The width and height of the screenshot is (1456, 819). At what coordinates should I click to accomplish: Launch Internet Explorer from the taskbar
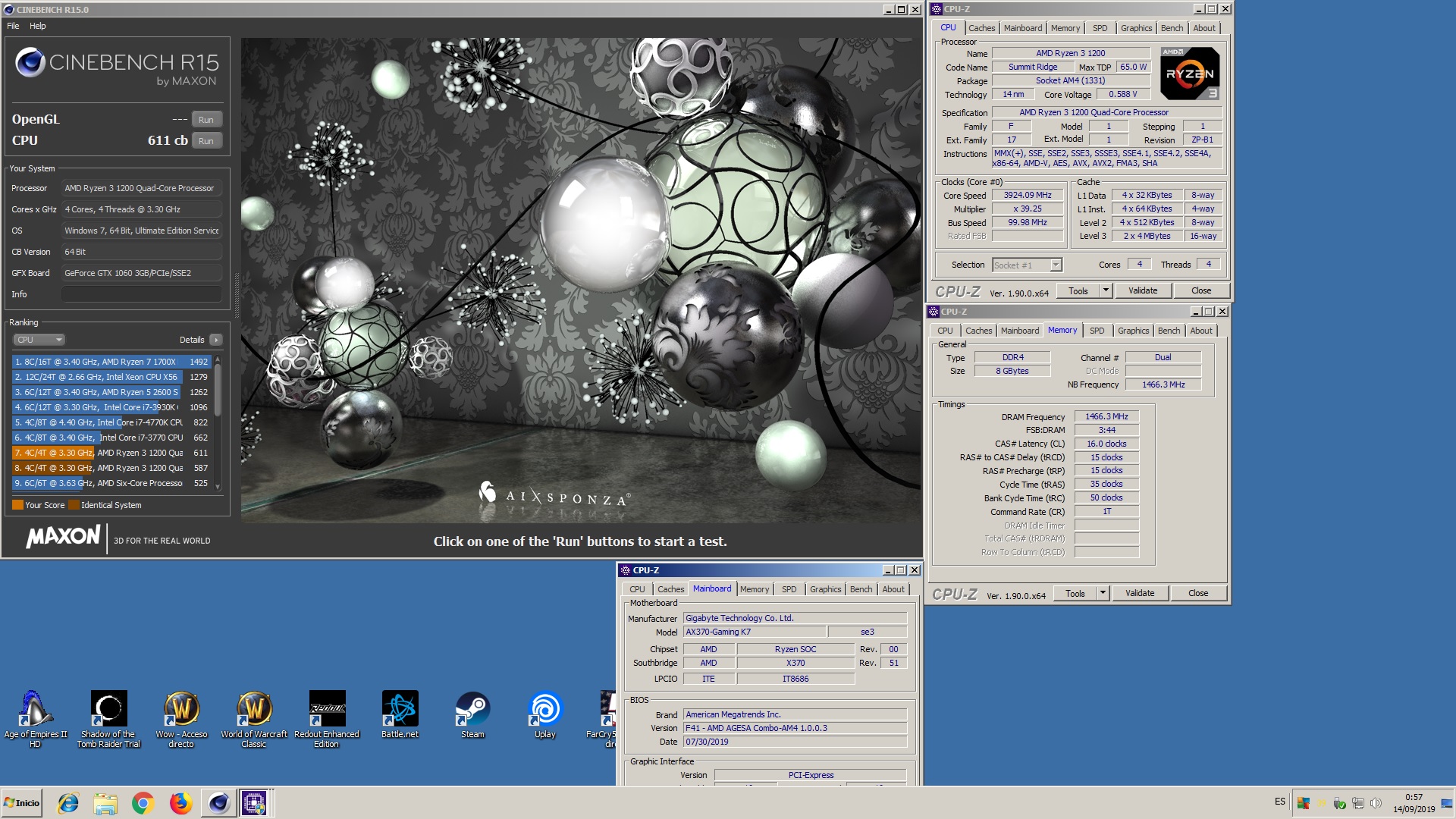click(x=68, y=803)
